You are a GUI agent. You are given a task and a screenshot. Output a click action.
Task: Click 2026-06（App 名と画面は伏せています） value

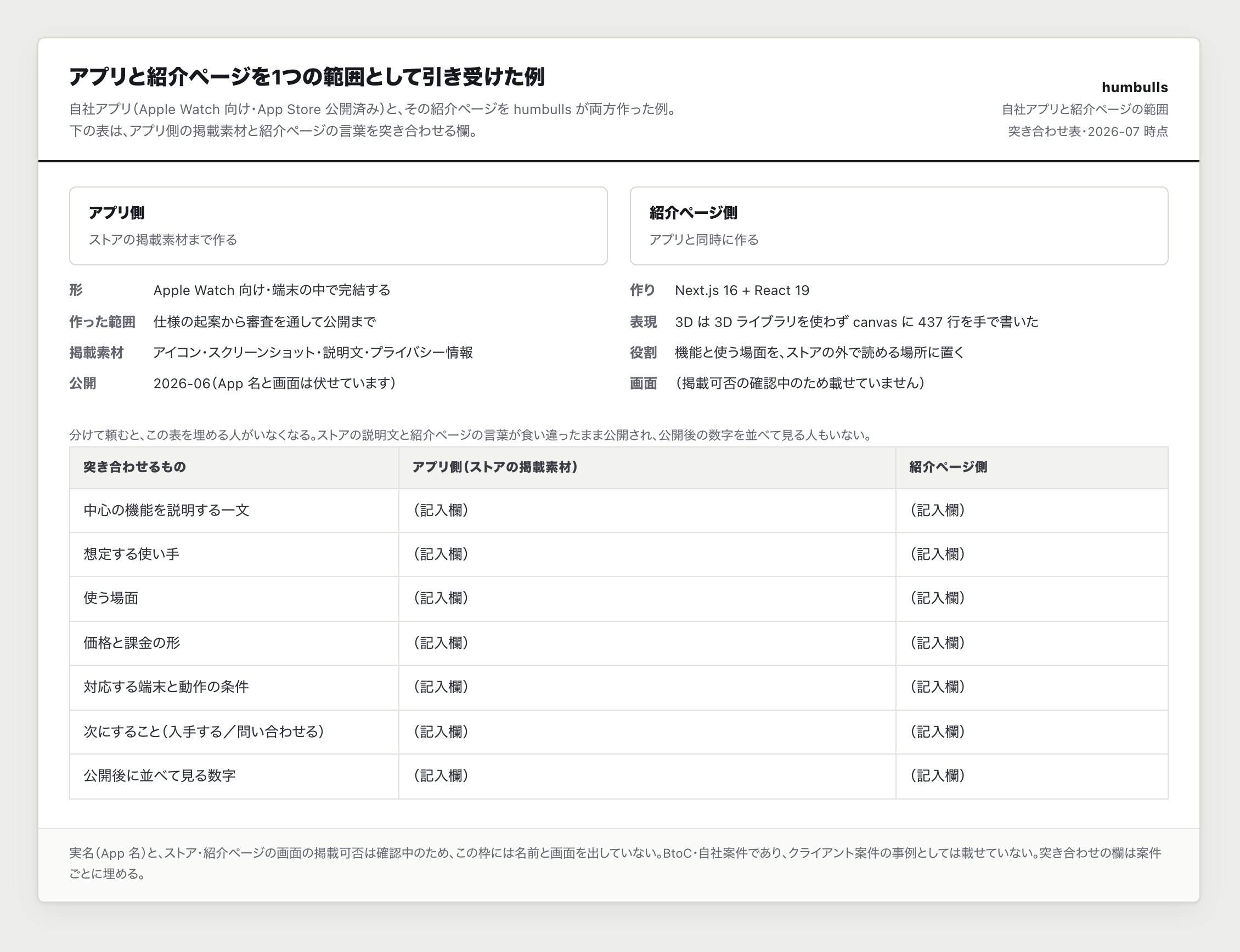tap(275, 383)
